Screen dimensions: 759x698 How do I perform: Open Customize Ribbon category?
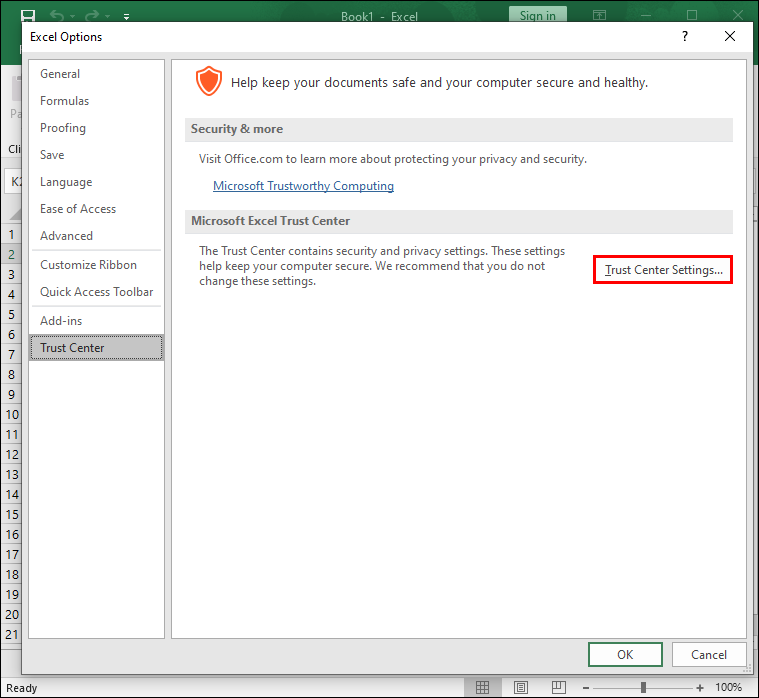coord(96,265)
